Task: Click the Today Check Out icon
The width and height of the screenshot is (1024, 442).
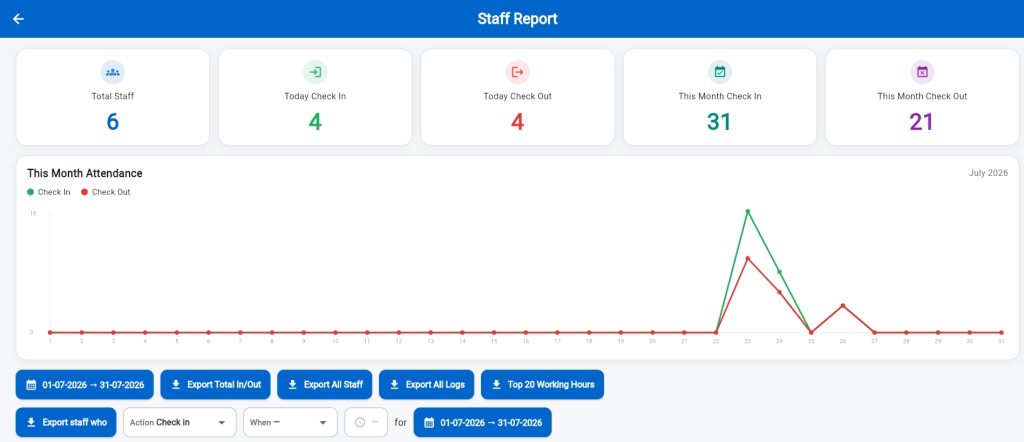Action: pos(517,72)
